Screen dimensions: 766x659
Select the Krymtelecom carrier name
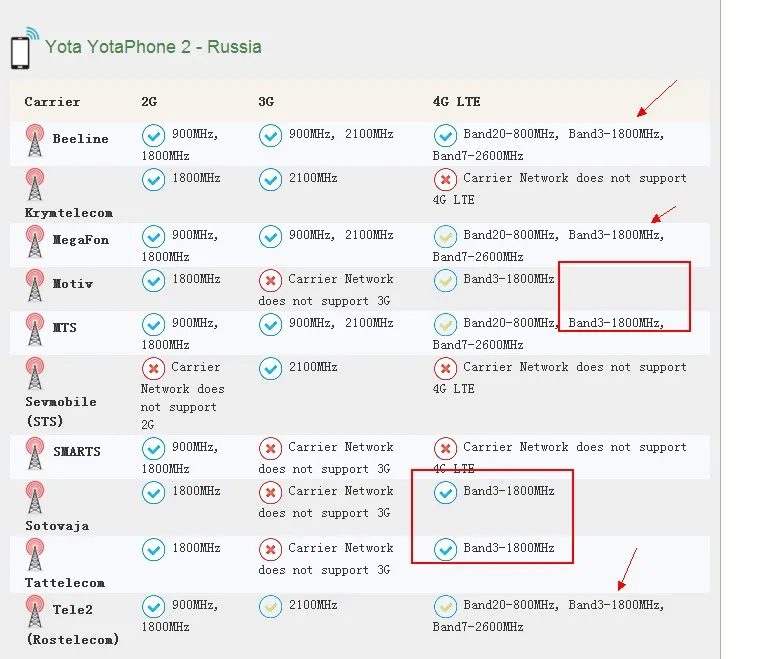pyautogui.click(x=69, y=213)
